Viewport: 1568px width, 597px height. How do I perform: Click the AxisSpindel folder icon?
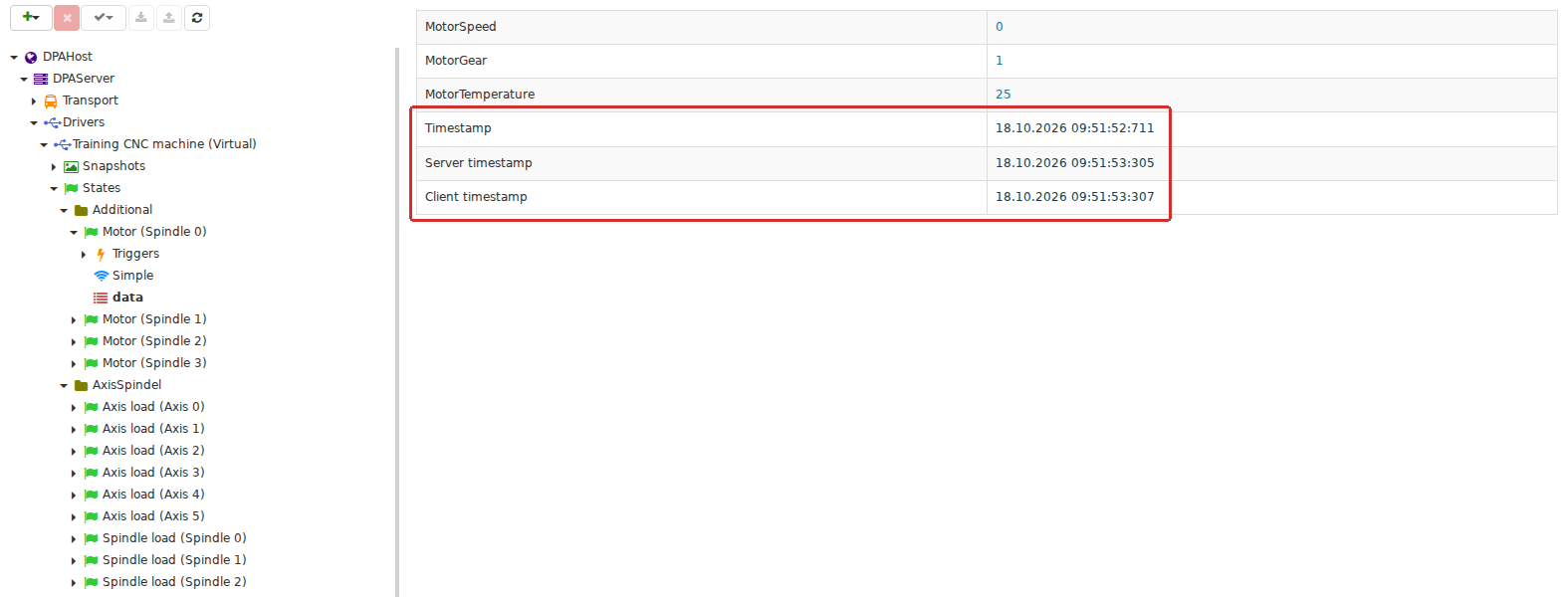coord(82,386)
